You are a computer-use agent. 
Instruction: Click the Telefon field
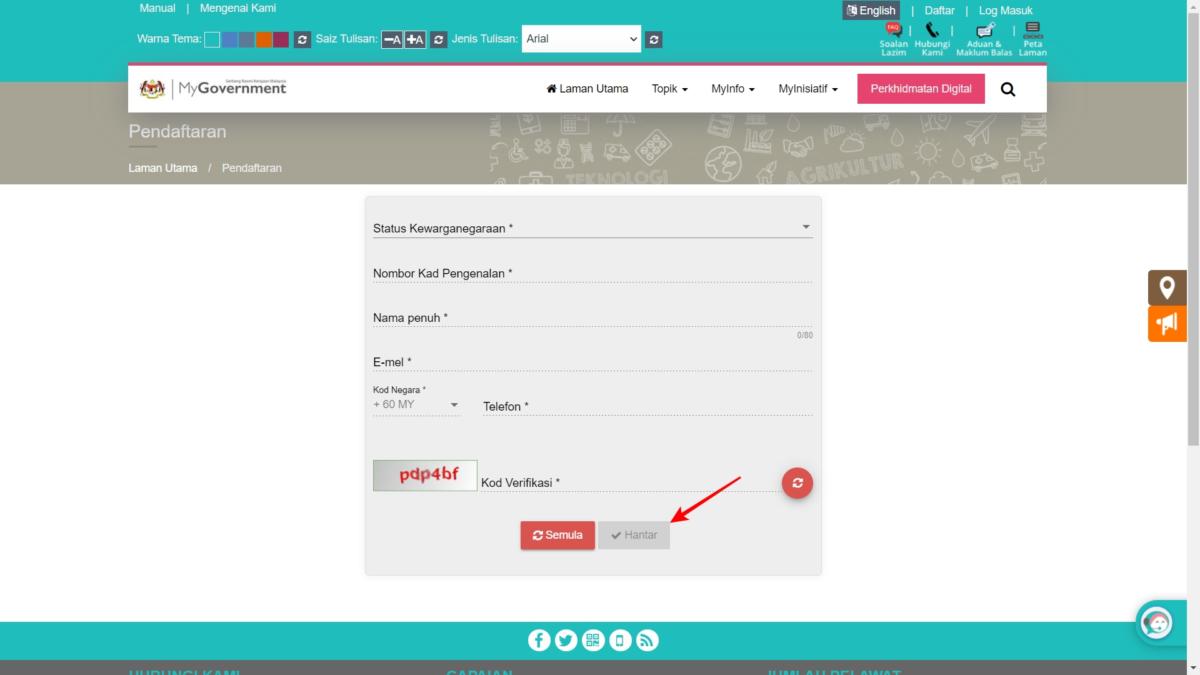(x=648, y=406)
